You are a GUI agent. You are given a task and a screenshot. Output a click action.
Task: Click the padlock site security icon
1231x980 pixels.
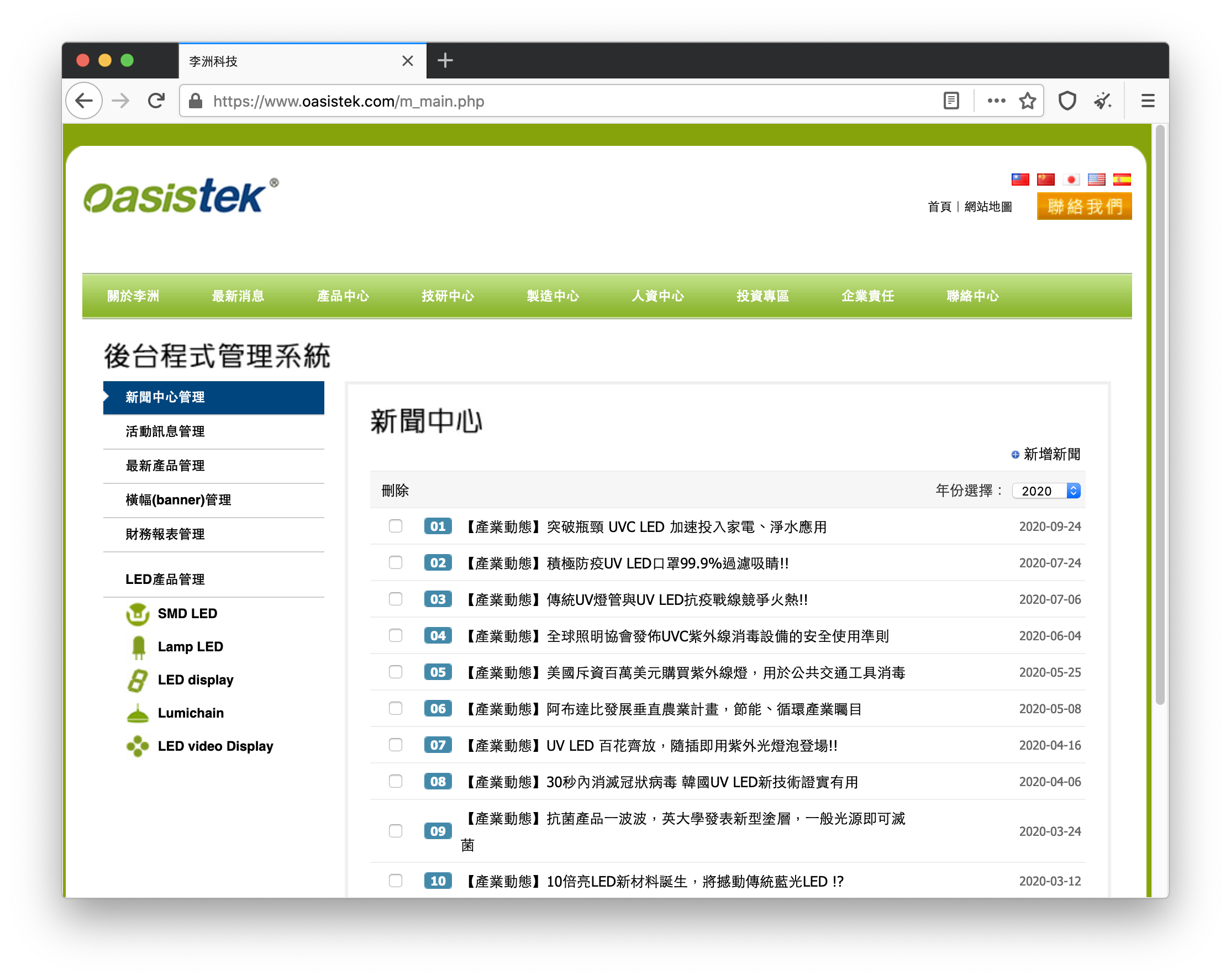pyautogui.click(x=196, y=101)
